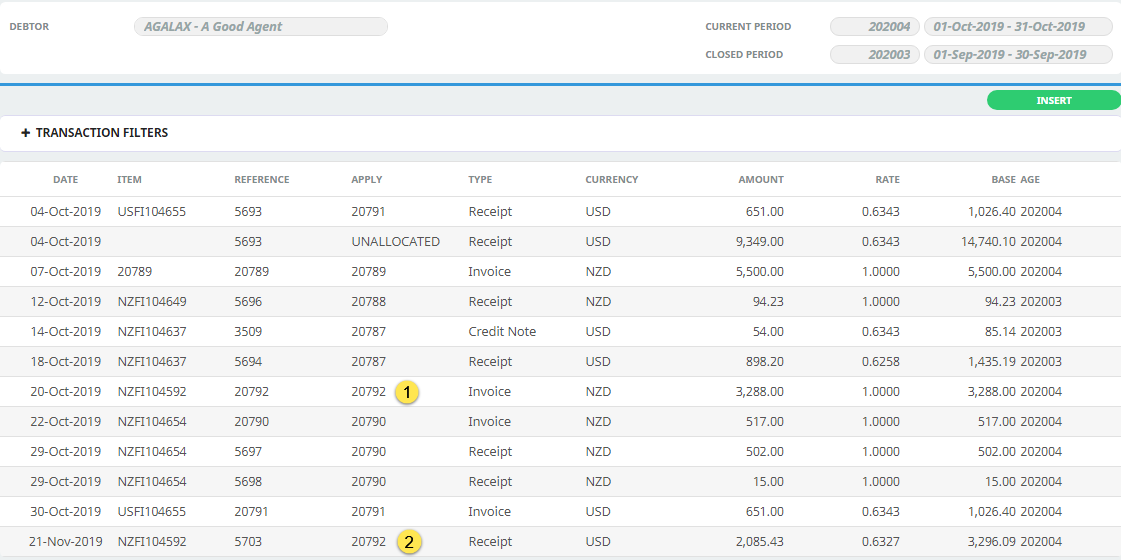Sort by the ITEM column header
The width and height of the screenshot is (1121, 560).
[x=129, y=180]
